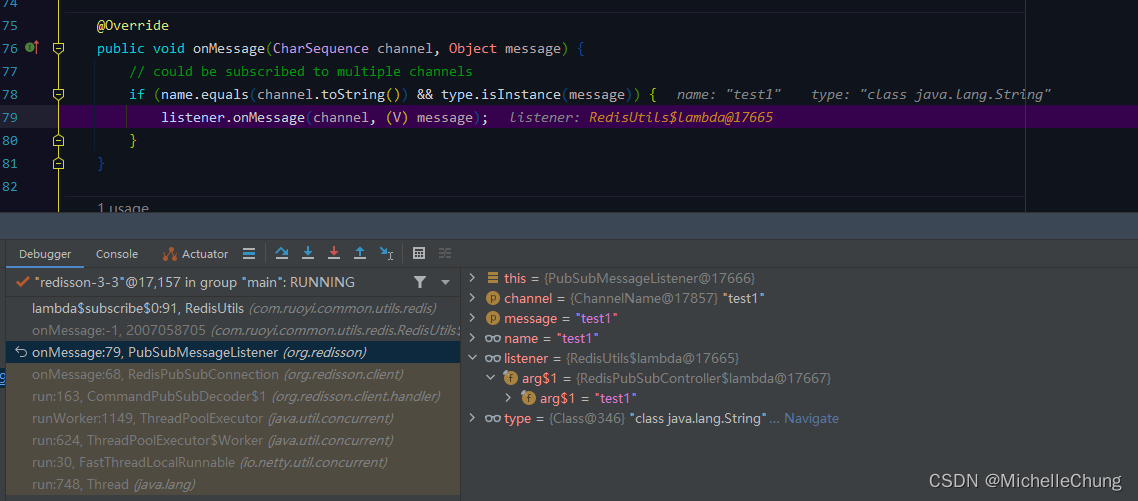This screenshot has width=1138, height=501.
Task: Click the red Force Step Into icon
Action: (x=334, y=253)
